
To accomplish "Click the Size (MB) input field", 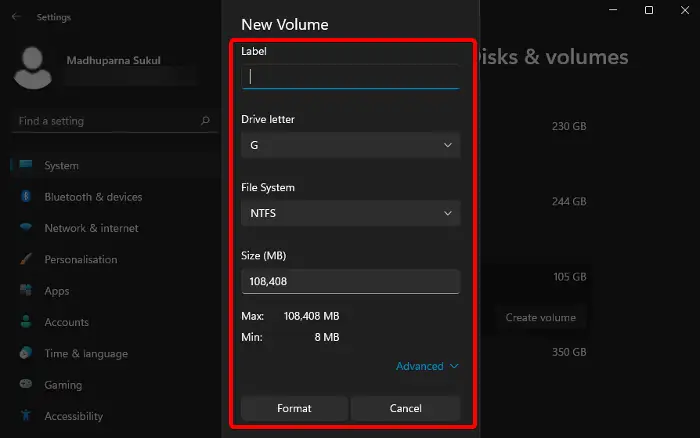I will (x=350, y=281).
